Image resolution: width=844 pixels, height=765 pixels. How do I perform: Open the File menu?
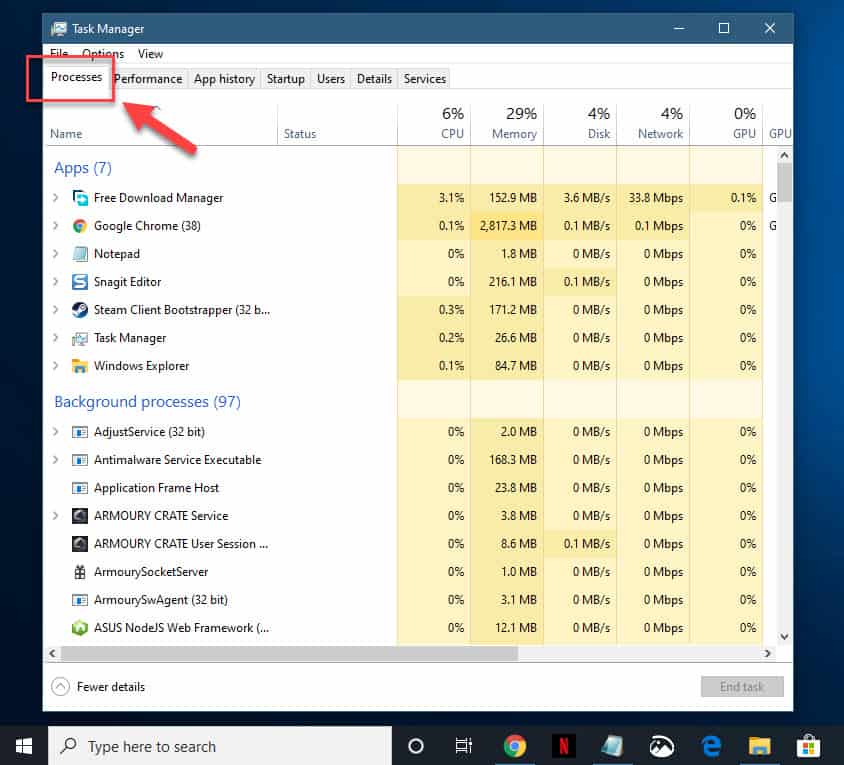pos(59,53)
